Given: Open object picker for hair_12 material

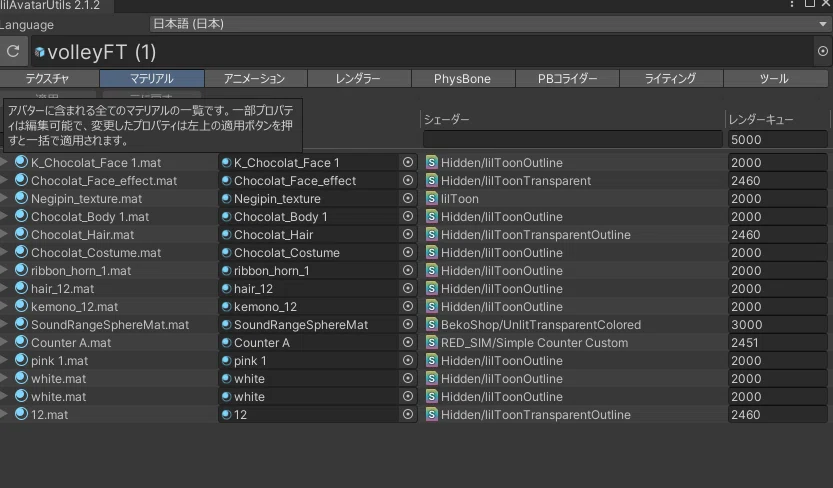Looking at the screenshot, I should point(407,289).
